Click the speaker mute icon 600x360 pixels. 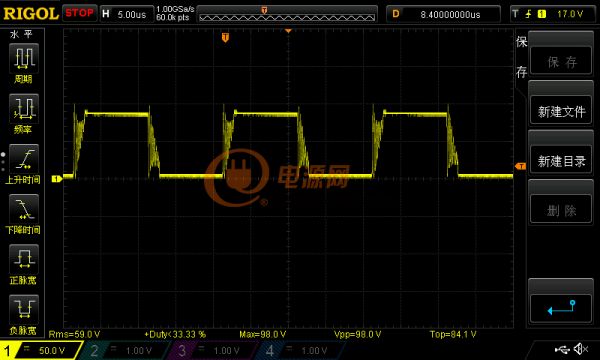click(x=582, y=349)
